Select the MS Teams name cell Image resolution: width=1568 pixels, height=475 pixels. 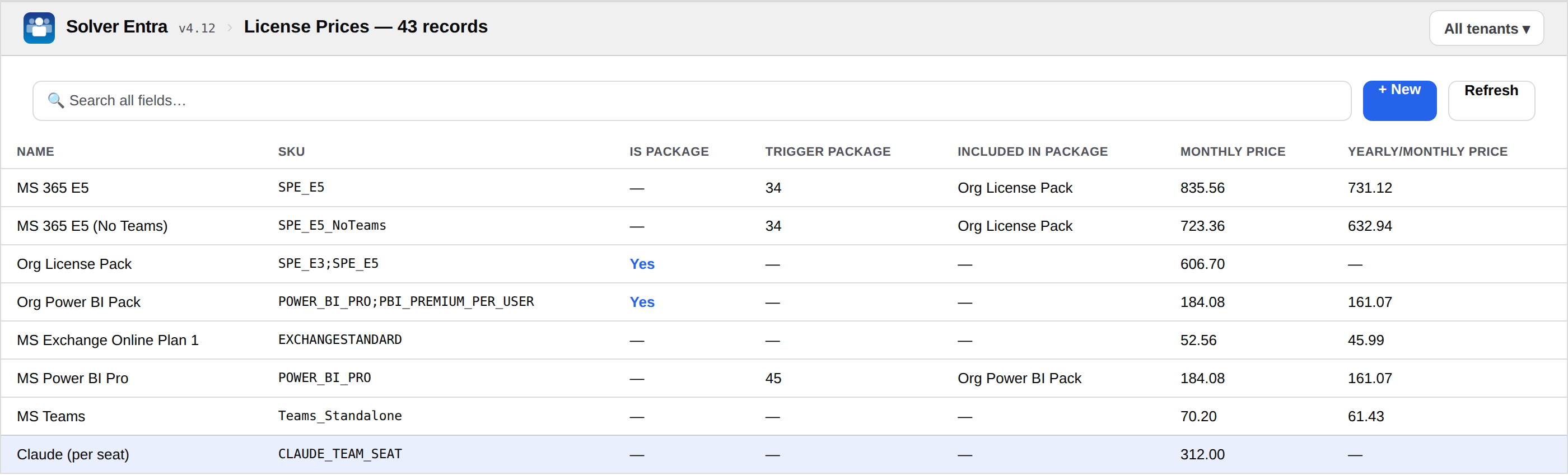pos(50,417)
